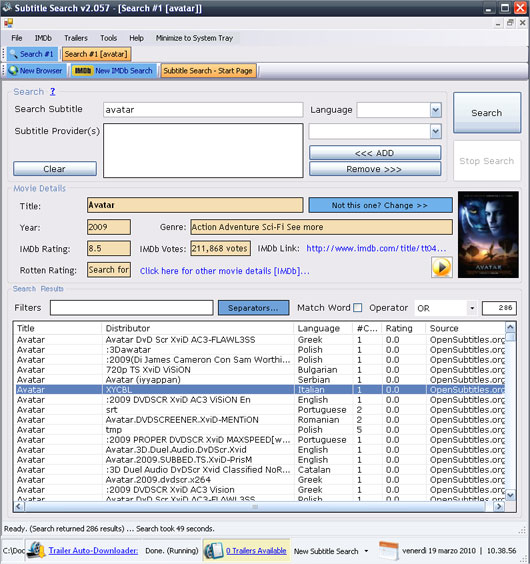Screen dimensions: 530x564
Task: Click the yellow play trailer icon
Action: (x=441, y=267)
